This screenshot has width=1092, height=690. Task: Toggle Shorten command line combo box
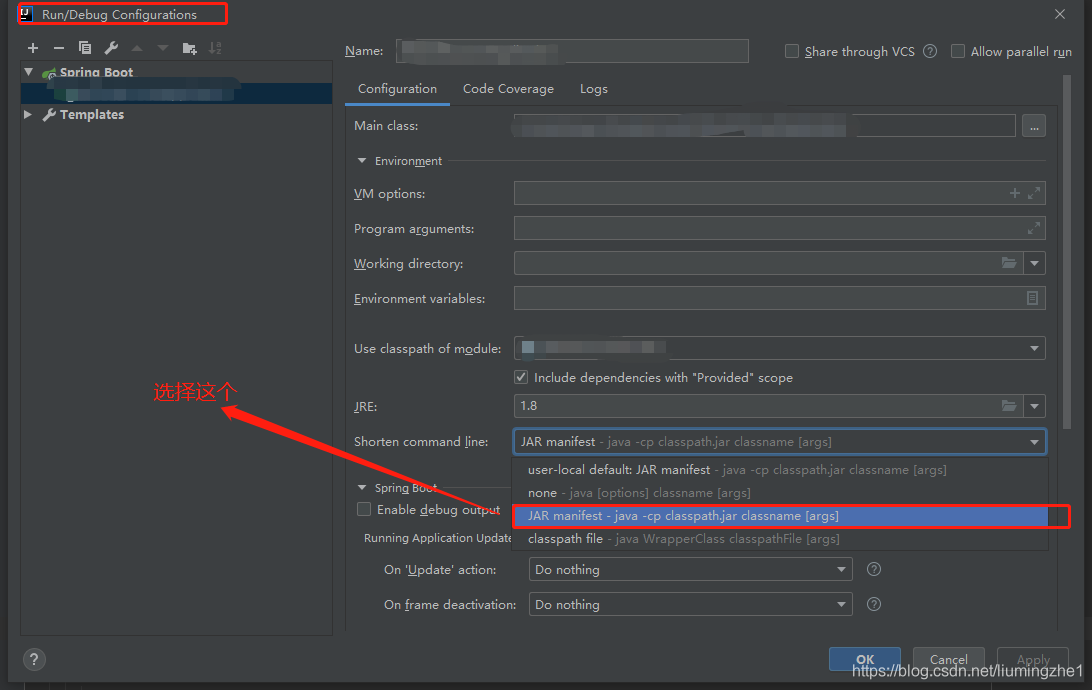point(779,442)
